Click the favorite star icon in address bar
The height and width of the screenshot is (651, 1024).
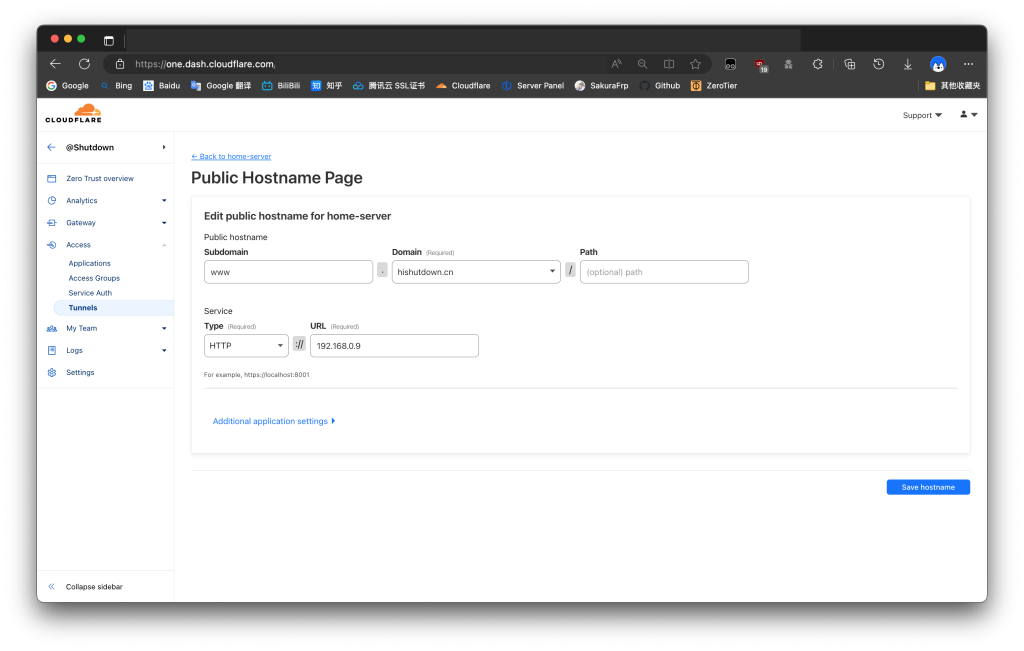[695, 64]
